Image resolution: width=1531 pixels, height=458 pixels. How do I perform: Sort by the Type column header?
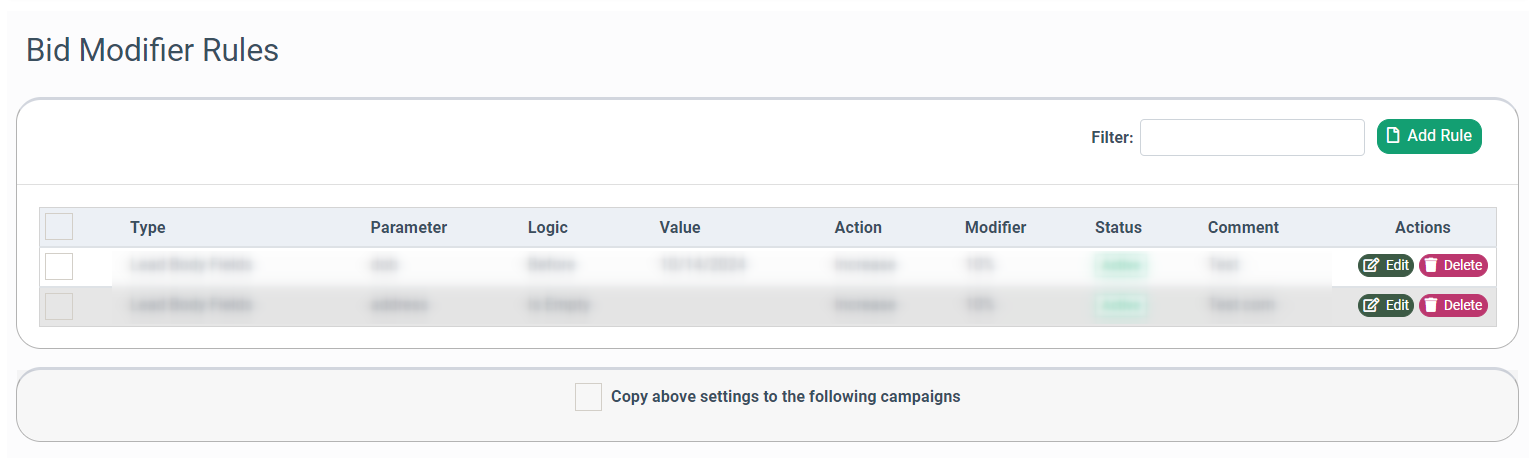pos(148,227)
